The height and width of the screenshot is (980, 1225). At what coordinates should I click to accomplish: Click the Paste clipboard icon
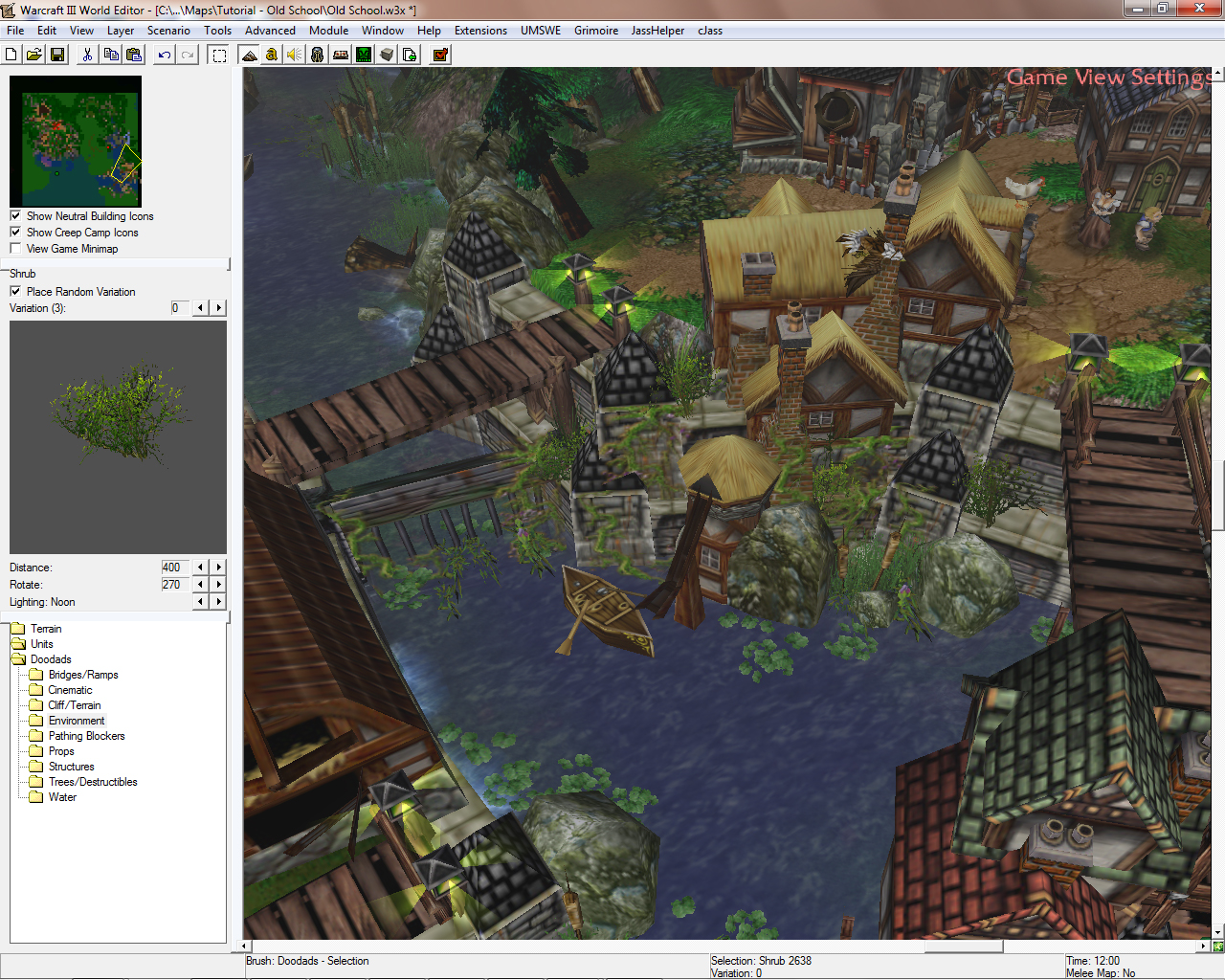click(x=134, y=55)
